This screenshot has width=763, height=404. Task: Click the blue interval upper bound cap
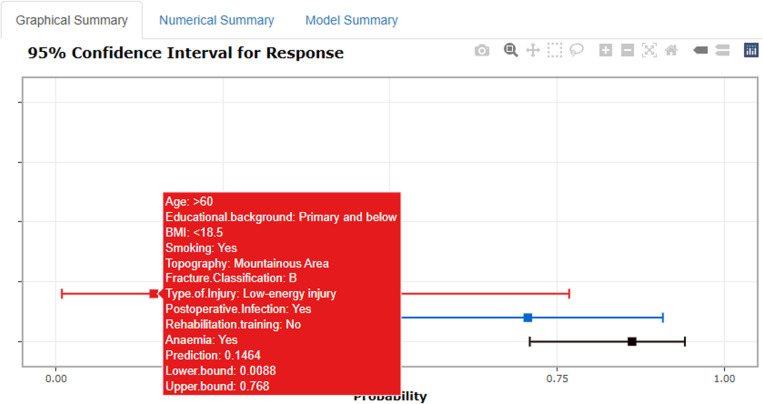point(663,318)
